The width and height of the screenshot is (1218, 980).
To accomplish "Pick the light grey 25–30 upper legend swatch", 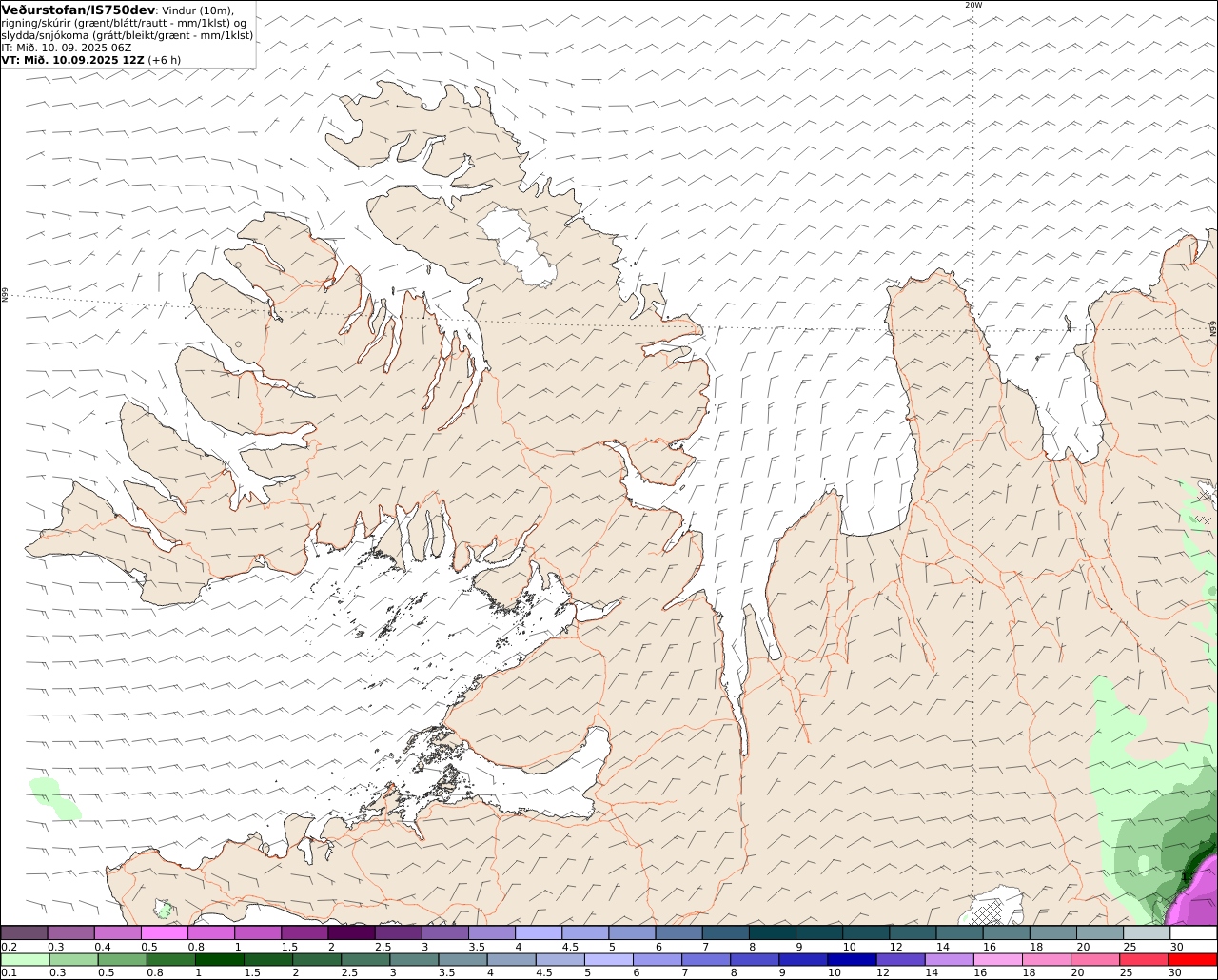I will (1147, 932).
